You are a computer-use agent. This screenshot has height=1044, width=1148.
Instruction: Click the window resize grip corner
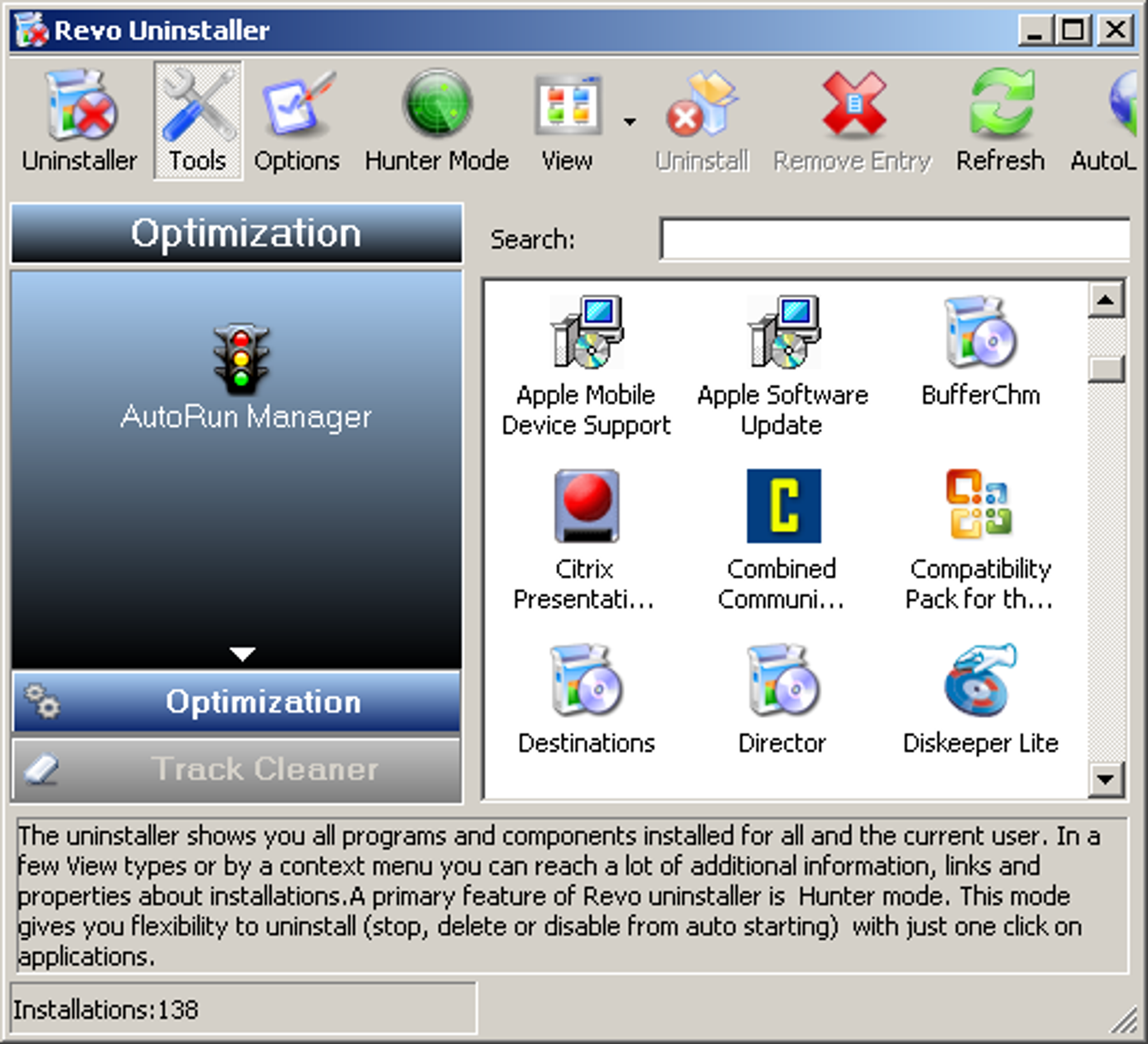1124,1021
